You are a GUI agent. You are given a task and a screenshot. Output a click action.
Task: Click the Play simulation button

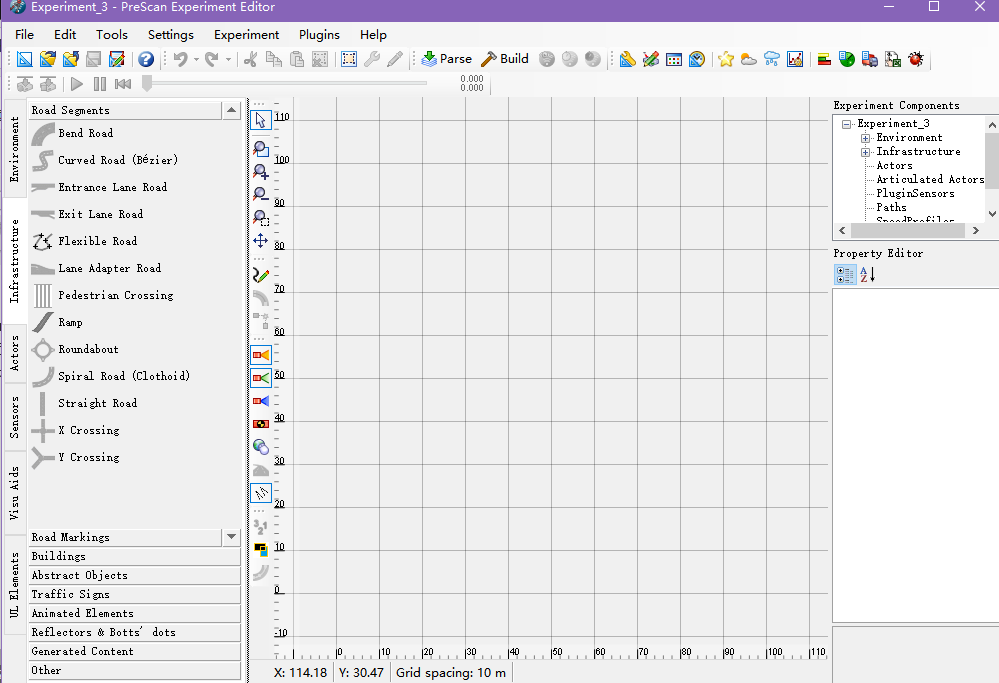(77, 83)
